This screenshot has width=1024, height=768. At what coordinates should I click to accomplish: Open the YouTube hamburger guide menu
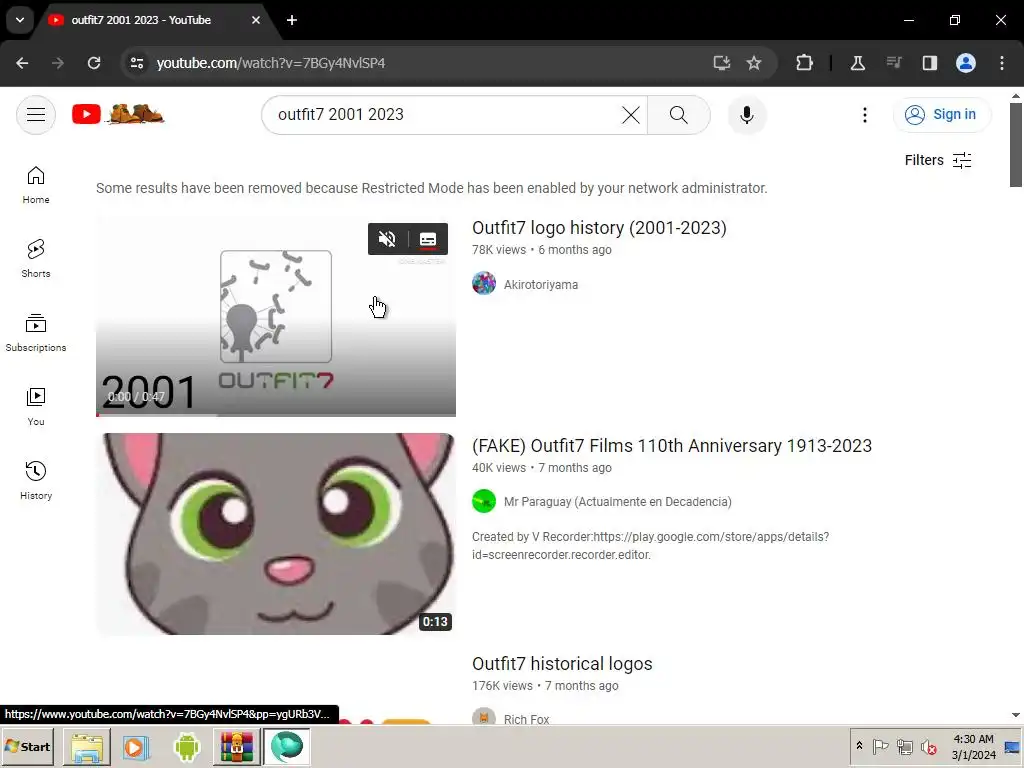36,115
